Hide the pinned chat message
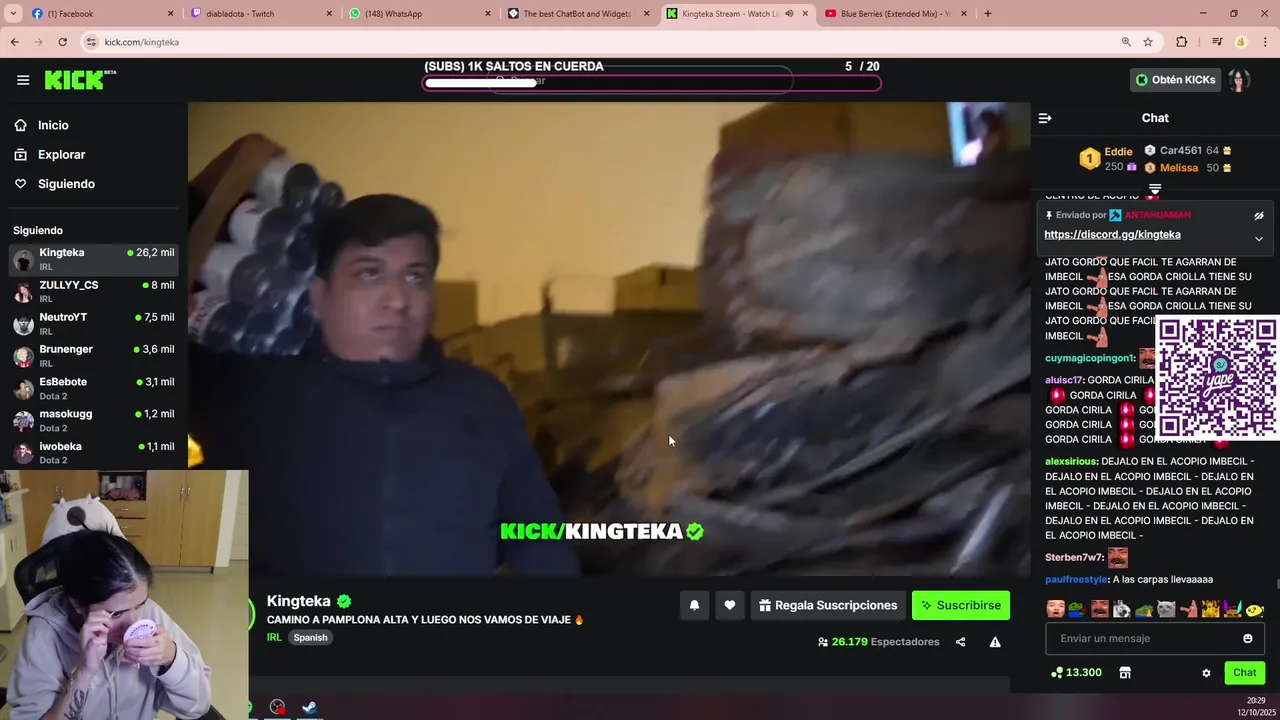This screenshot has height=720, width=1280. click(1259, 215)
